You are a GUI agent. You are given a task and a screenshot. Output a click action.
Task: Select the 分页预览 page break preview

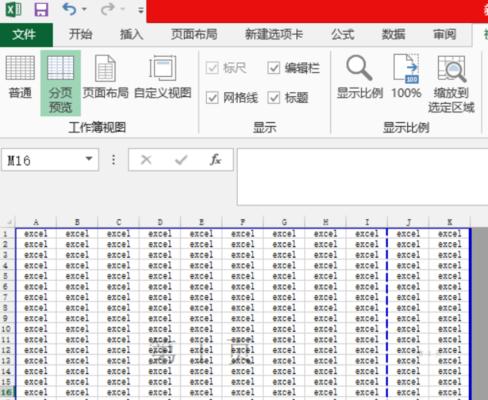pos(60,83)
